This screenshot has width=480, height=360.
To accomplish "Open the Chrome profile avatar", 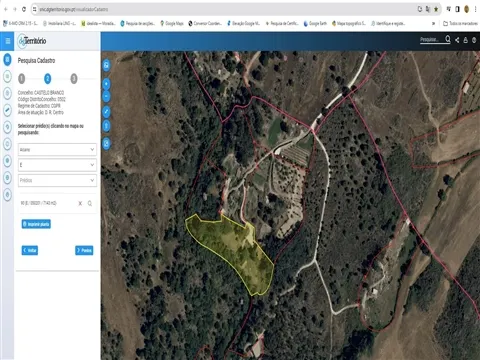I will click(467, 9).
